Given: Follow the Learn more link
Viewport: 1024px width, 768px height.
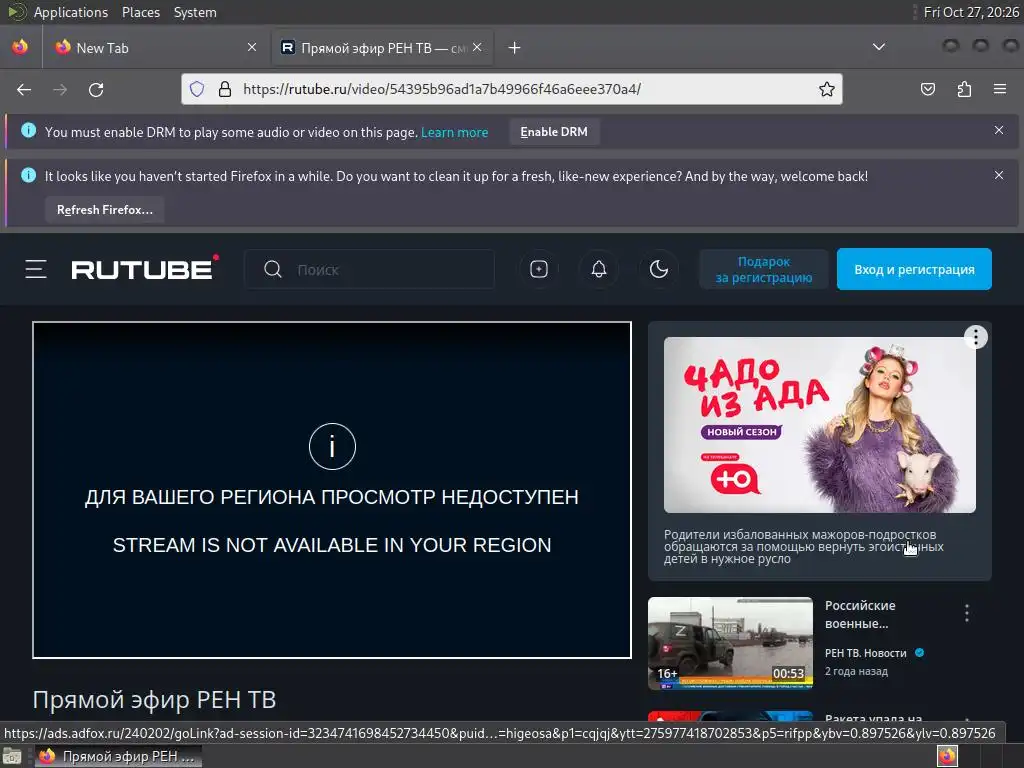Looking at the screenshot, I should coord(455,132).
